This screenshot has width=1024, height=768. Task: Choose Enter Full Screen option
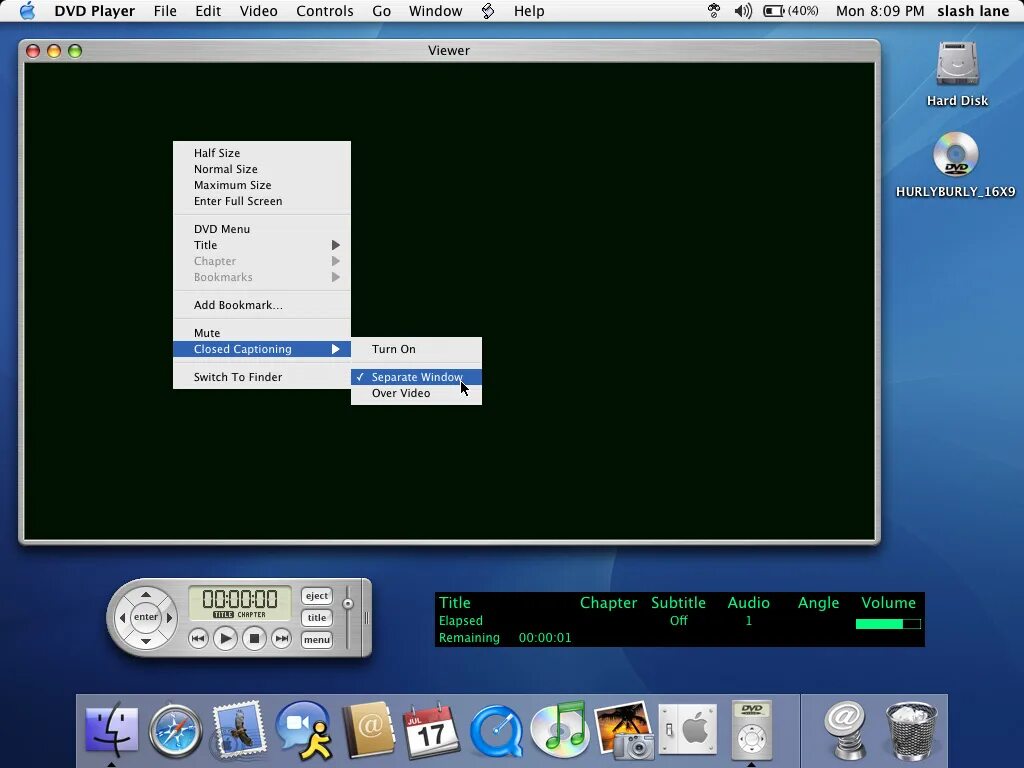tap(262, 201)
